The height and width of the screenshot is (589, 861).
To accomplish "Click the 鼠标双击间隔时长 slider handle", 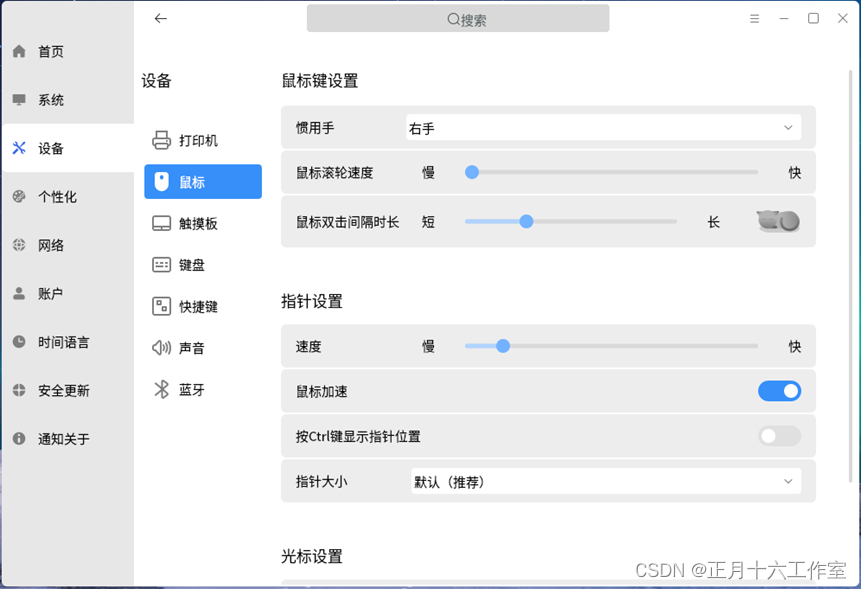I will pyautogui.click(x=526, y=221).
